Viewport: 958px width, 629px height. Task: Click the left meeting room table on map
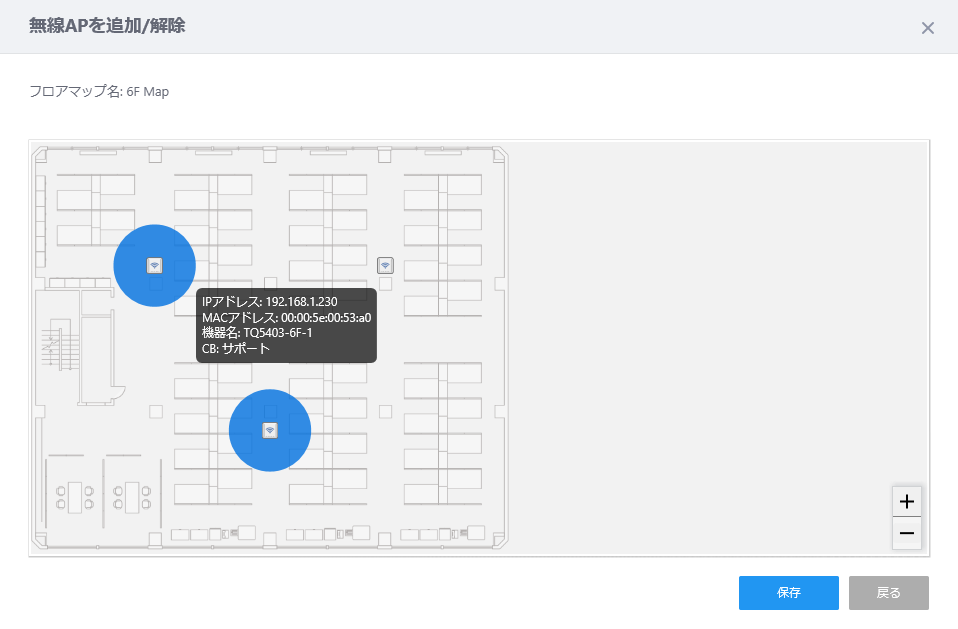click(75, 497)
